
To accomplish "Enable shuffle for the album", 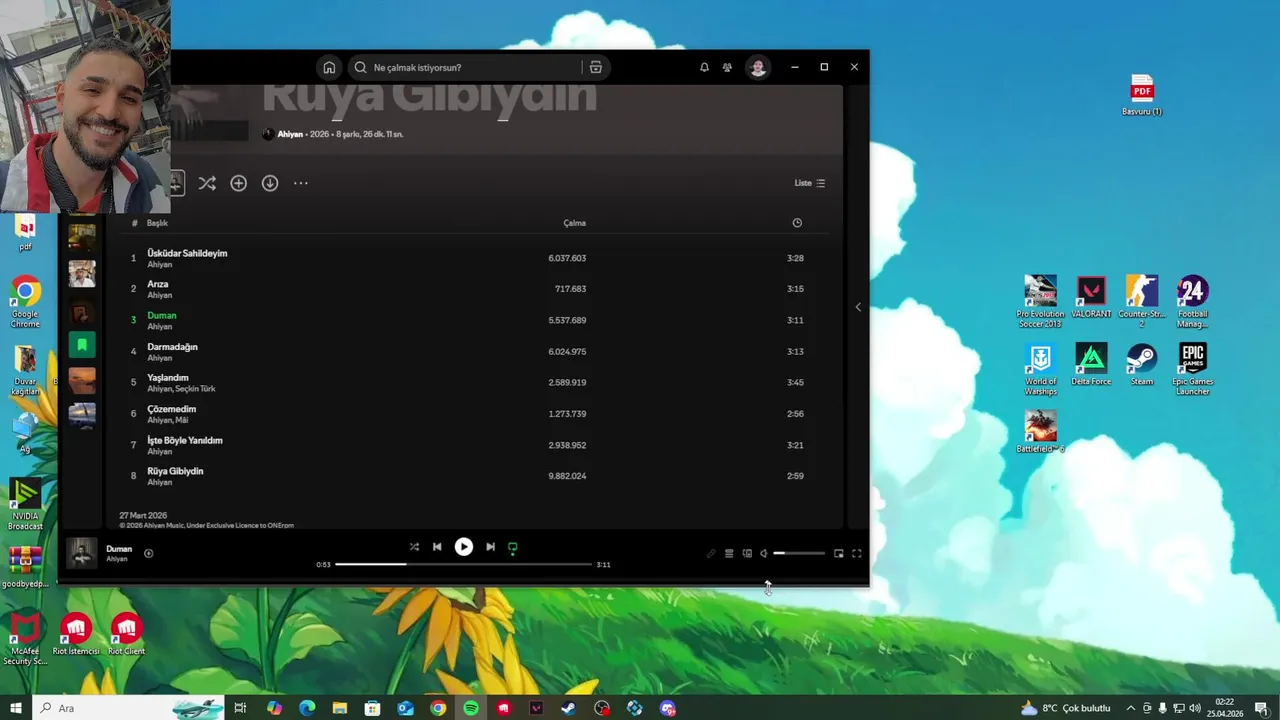I will [207, 183].
